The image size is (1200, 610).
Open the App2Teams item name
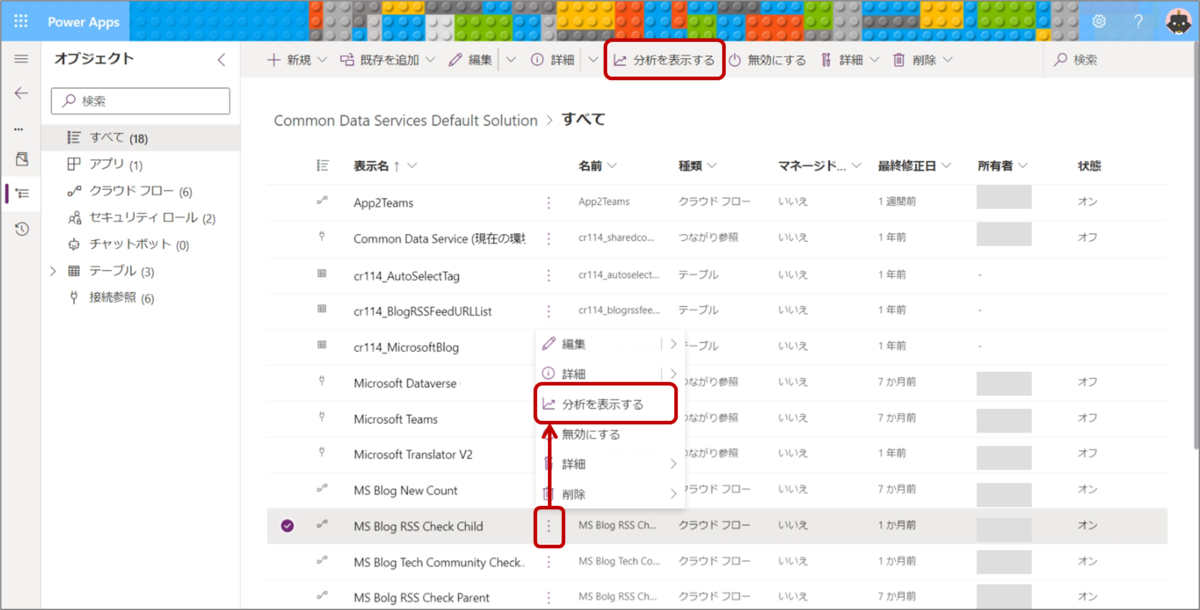pyautogui.click(x=384, y=202)
